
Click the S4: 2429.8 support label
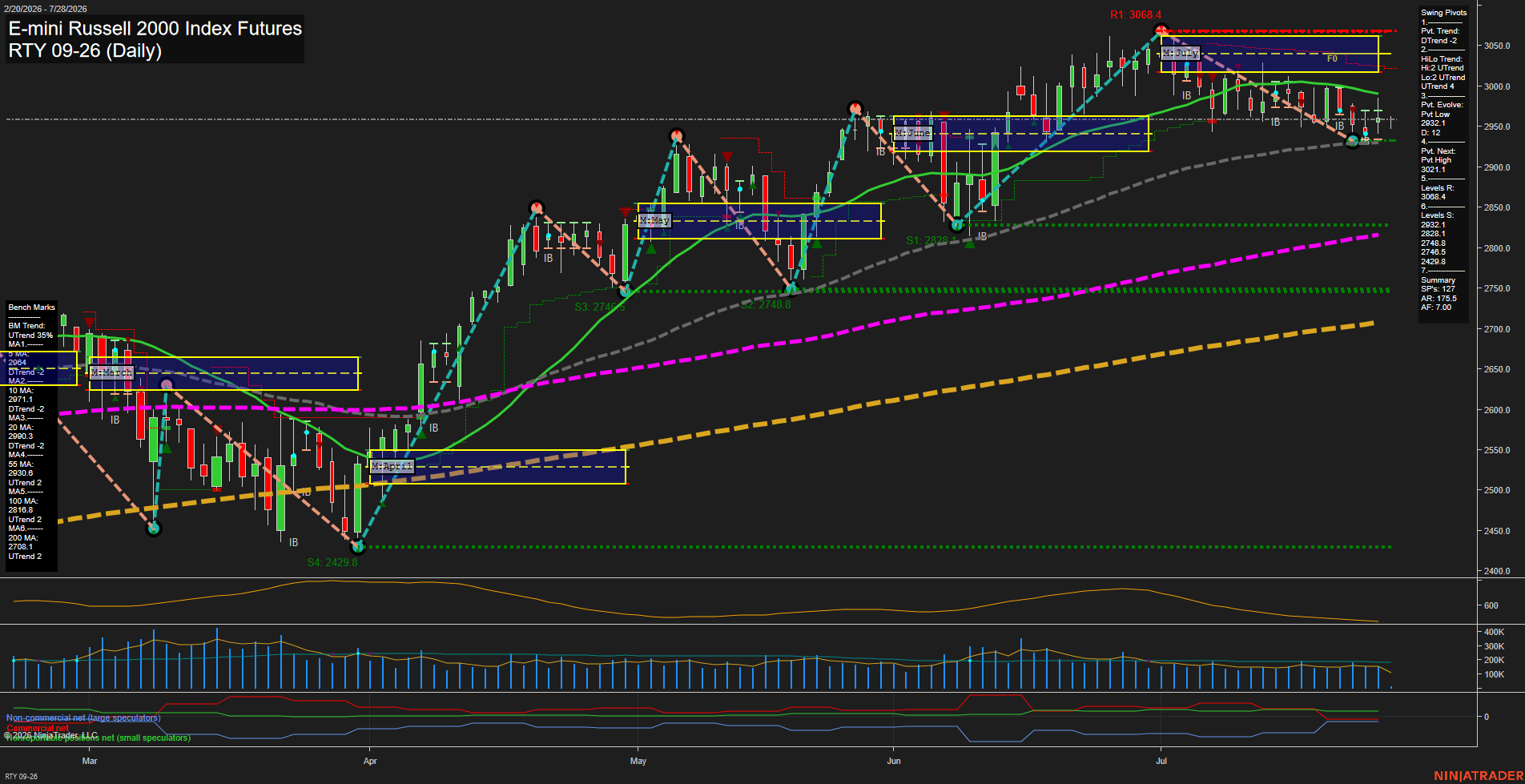coord(332,562)
